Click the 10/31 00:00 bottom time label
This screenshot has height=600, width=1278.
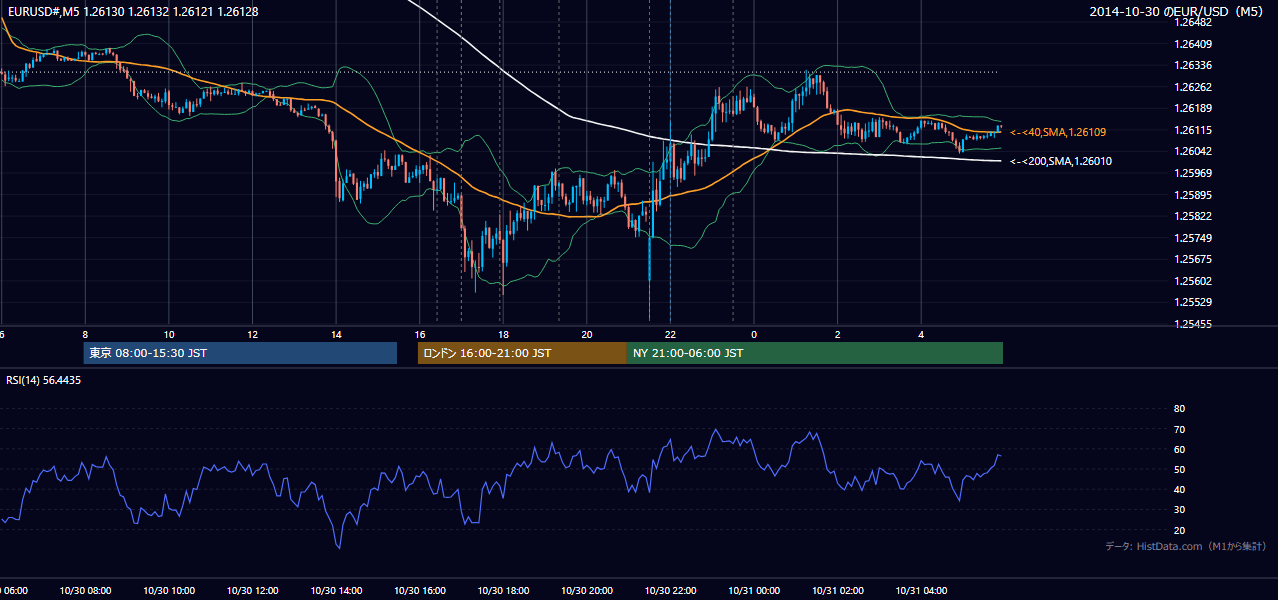pos(754,591)
